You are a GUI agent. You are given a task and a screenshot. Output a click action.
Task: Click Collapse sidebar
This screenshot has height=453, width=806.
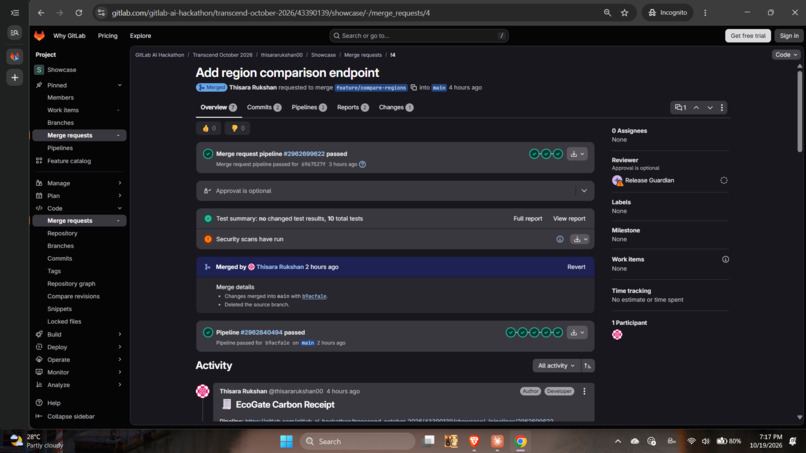tap(70, 416)
